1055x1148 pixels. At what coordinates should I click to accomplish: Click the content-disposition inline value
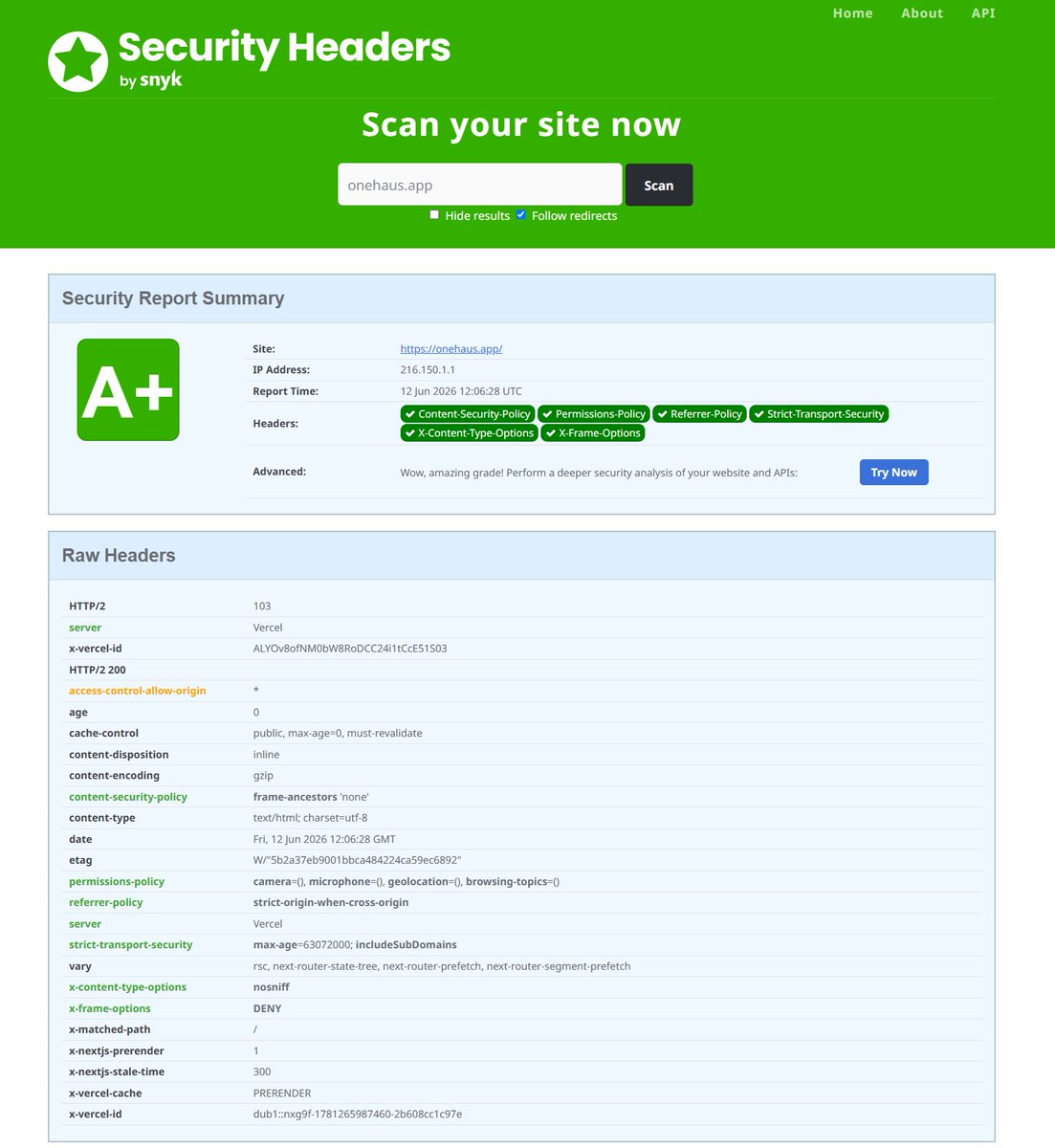coord(267,755)
